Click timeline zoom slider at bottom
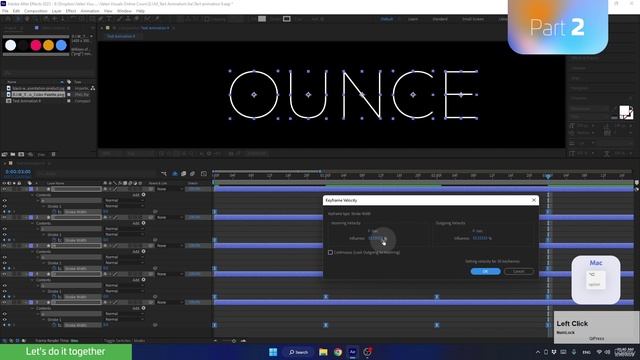The height and width of the screenshot is (360, 640). pyautogui.click(x=234, y=340)
